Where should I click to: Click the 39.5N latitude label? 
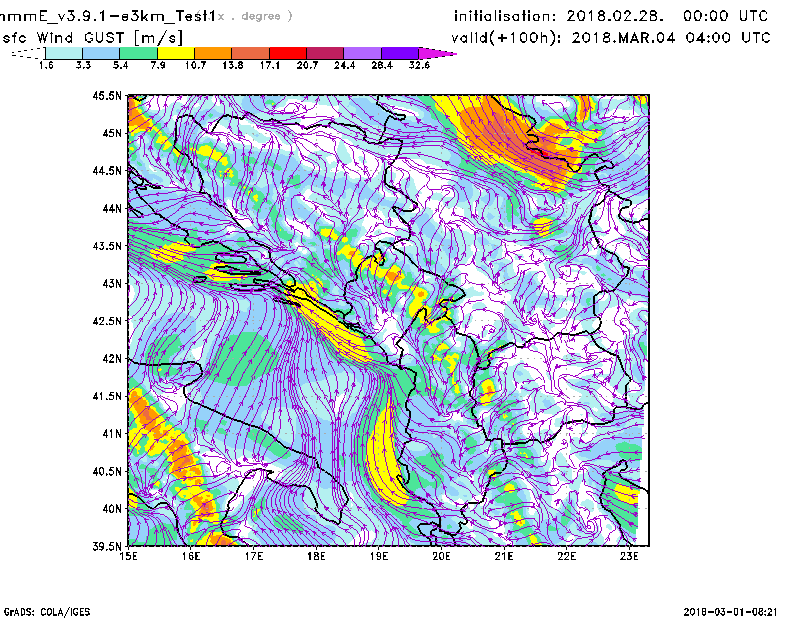click(x=107, y=547)
